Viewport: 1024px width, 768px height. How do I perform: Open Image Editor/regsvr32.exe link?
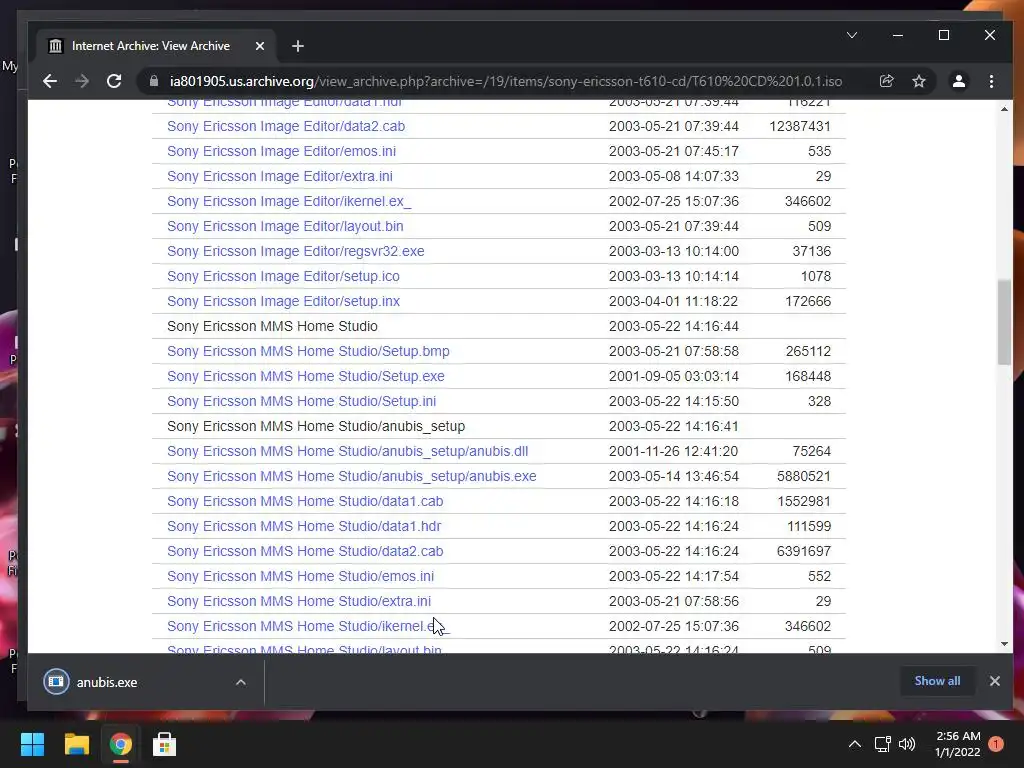point(295,251)
